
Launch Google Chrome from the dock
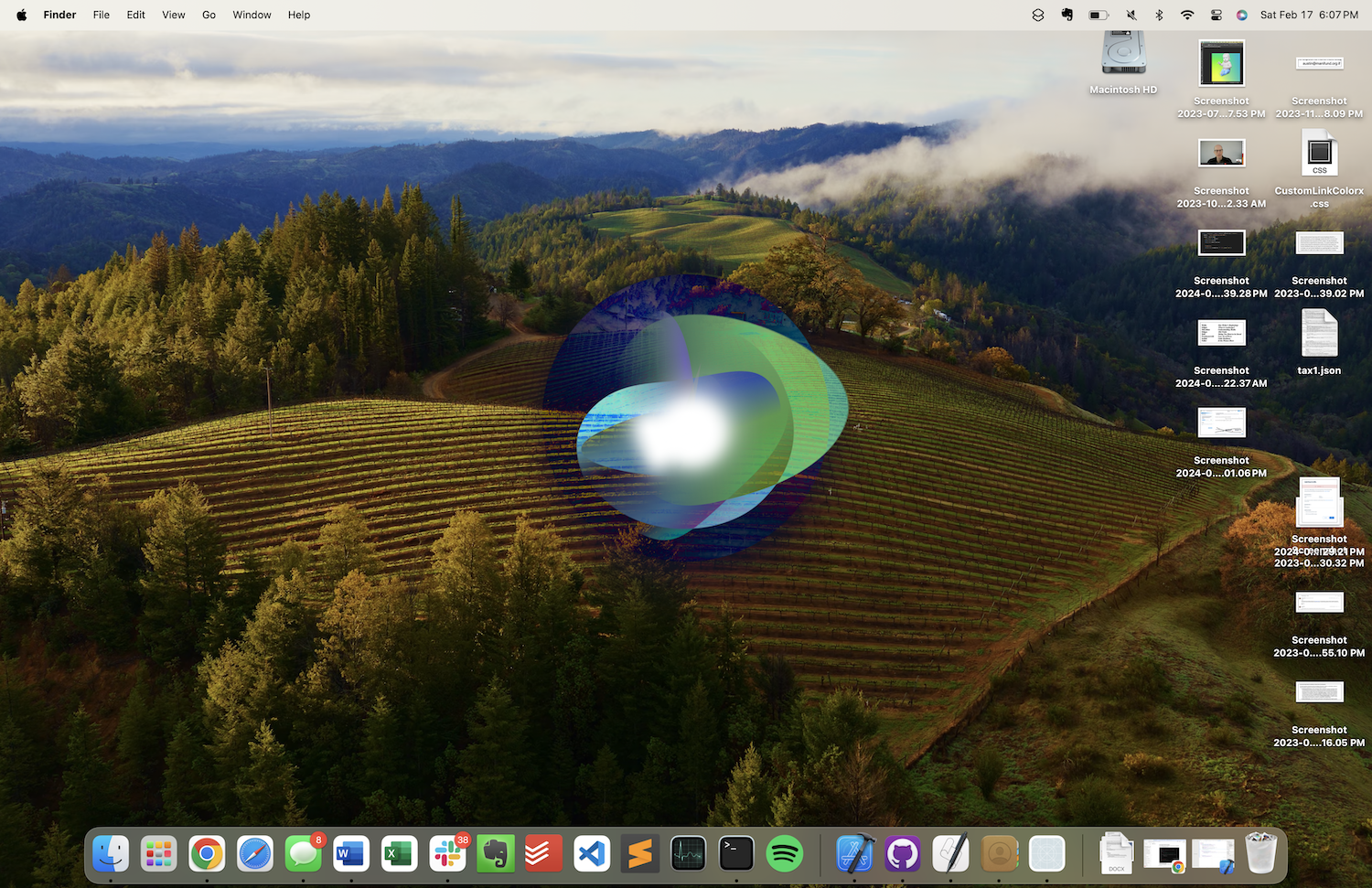(207, 854)
